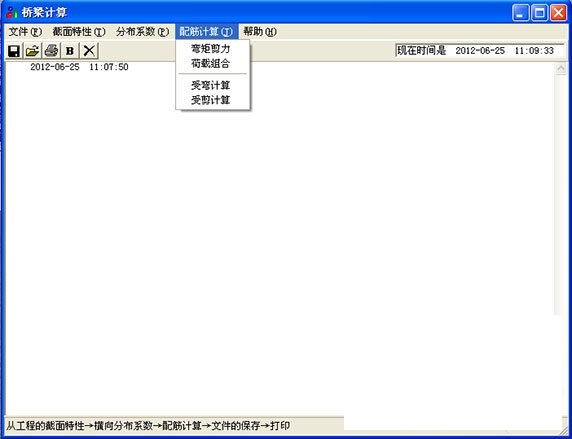This screenshot has width=572, height=439.
Task: Toggle the Bold B toolbar button
Action: click(70, 51)
